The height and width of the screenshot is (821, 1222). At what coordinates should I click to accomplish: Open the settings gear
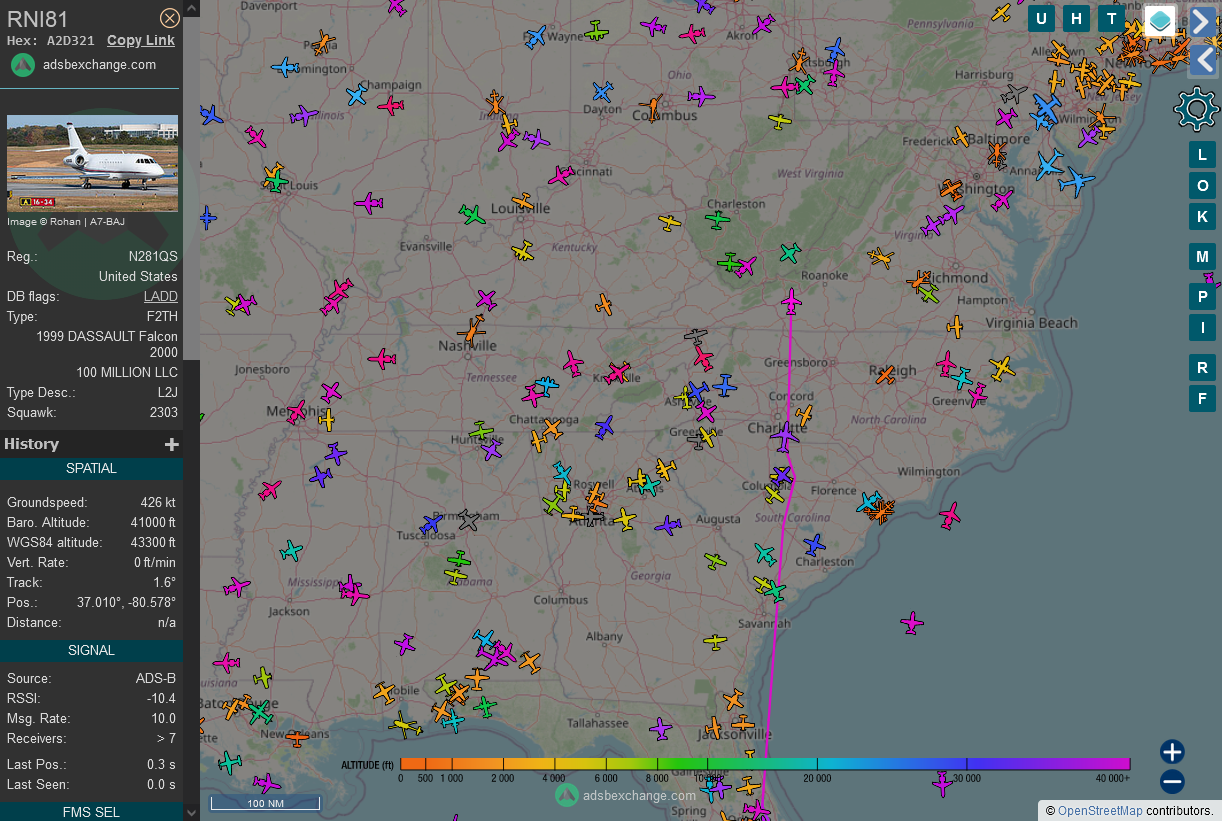pos(1196,109)
